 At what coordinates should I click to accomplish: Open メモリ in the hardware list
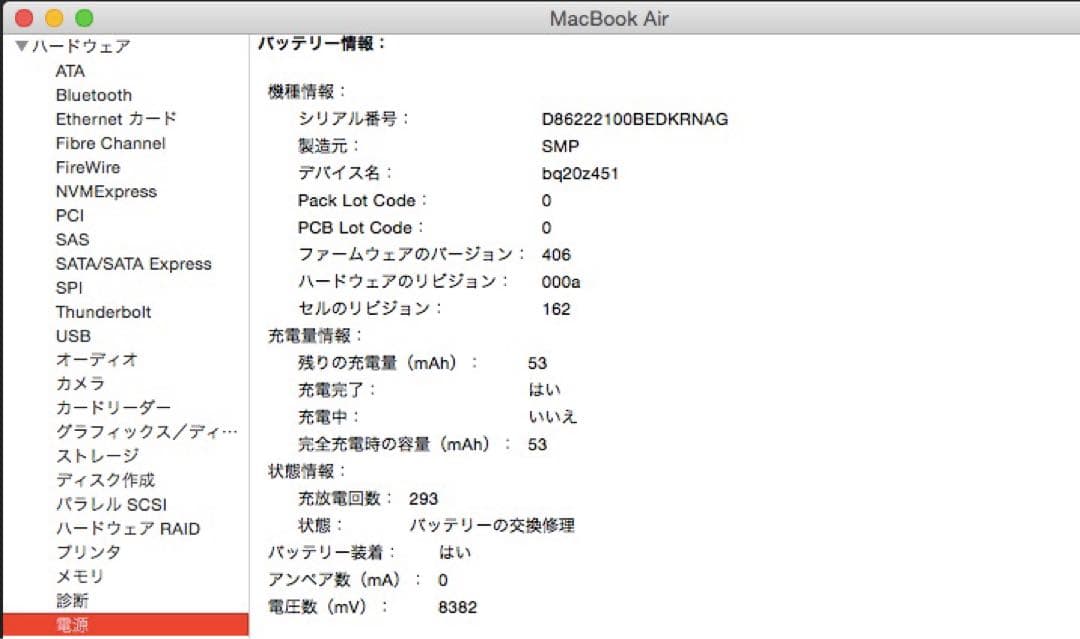coord(80,576)
